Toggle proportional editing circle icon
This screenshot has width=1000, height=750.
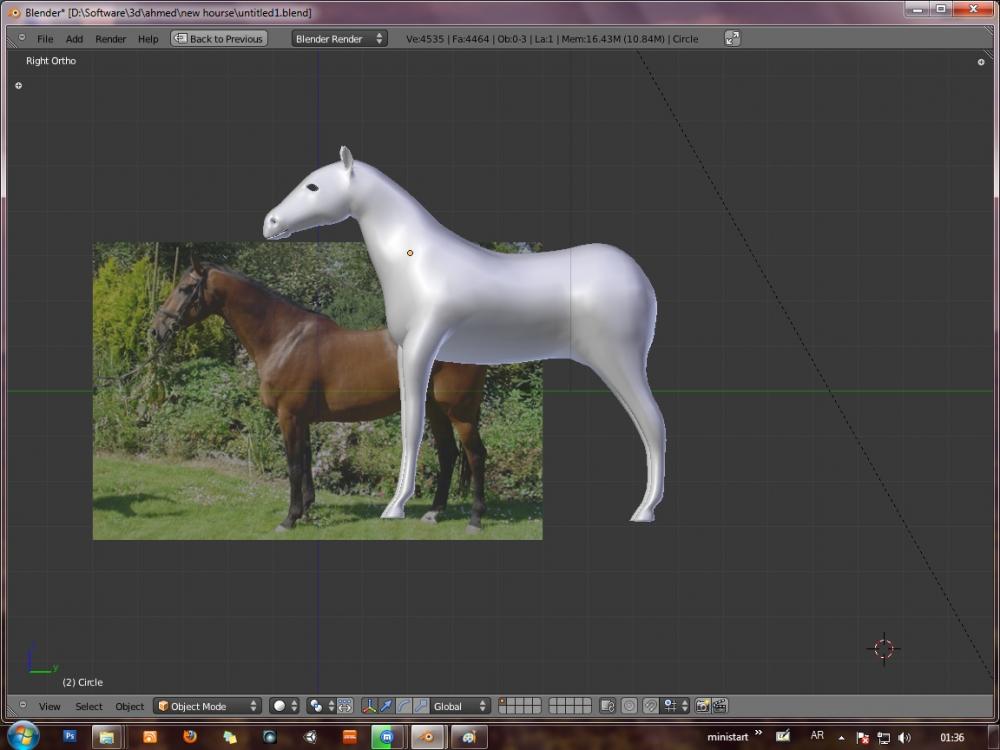tap(629, 706)
